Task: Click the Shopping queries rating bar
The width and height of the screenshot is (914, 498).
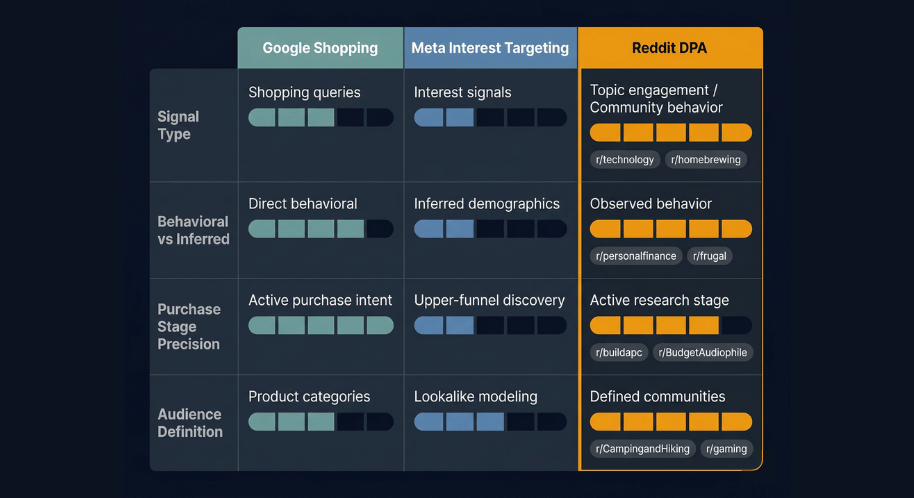Action: [x=321, y=117]
